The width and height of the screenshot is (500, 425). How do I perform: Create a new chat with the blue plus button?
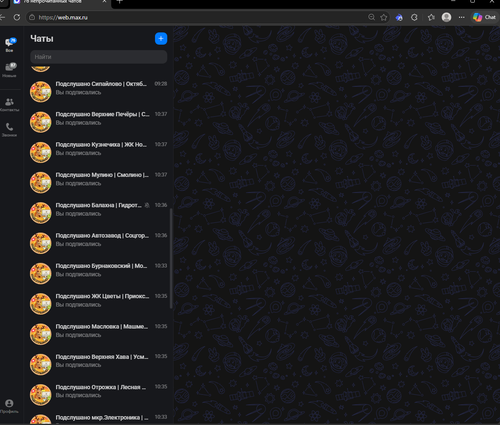click(161, 39)
